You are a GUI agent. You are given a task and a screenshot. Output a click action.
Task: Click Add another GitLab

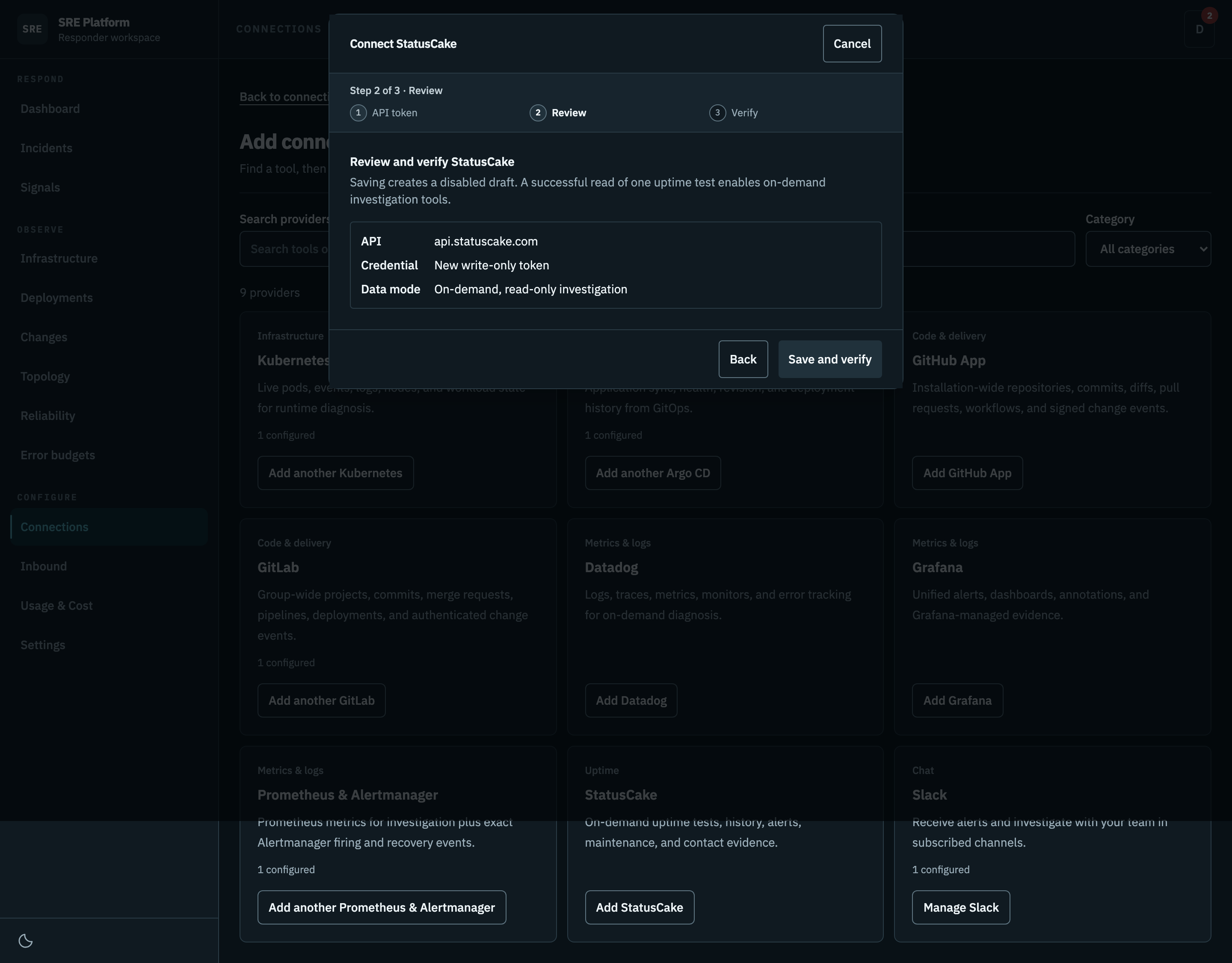pos(322,700)
